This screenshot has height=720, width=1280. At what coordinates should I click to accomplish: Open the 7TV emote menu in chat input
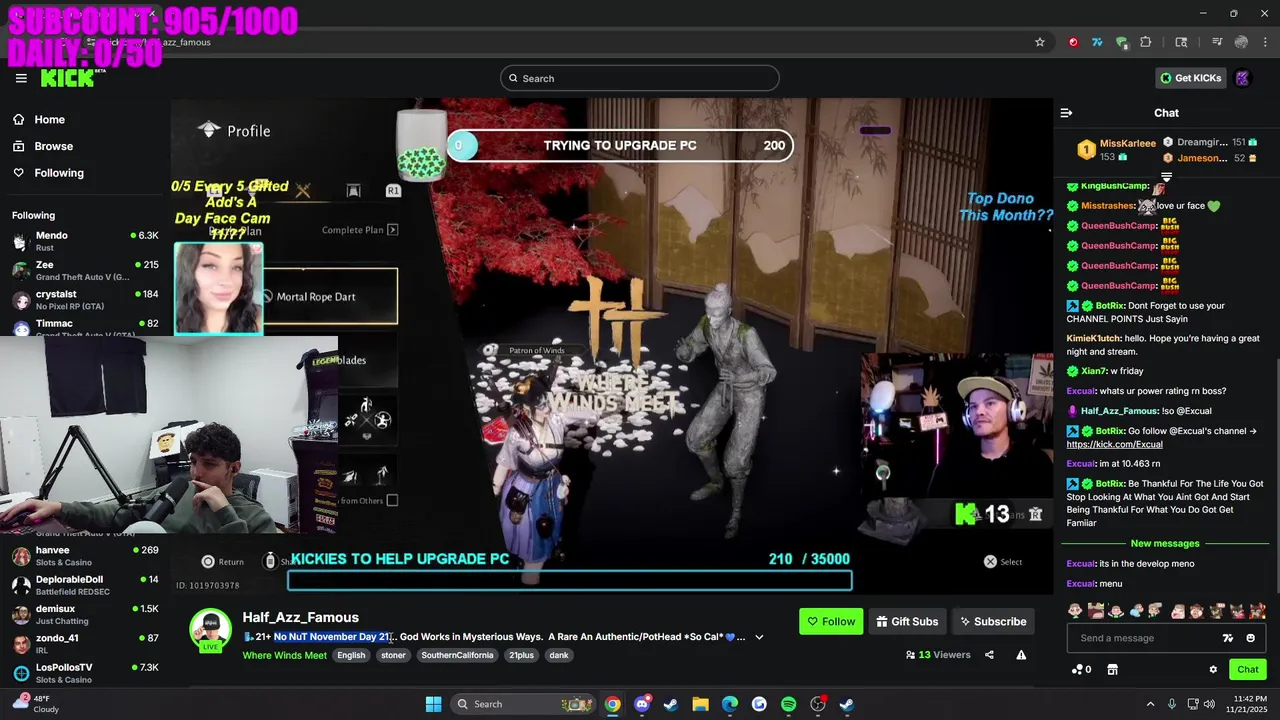click(x=1228, y=638)
